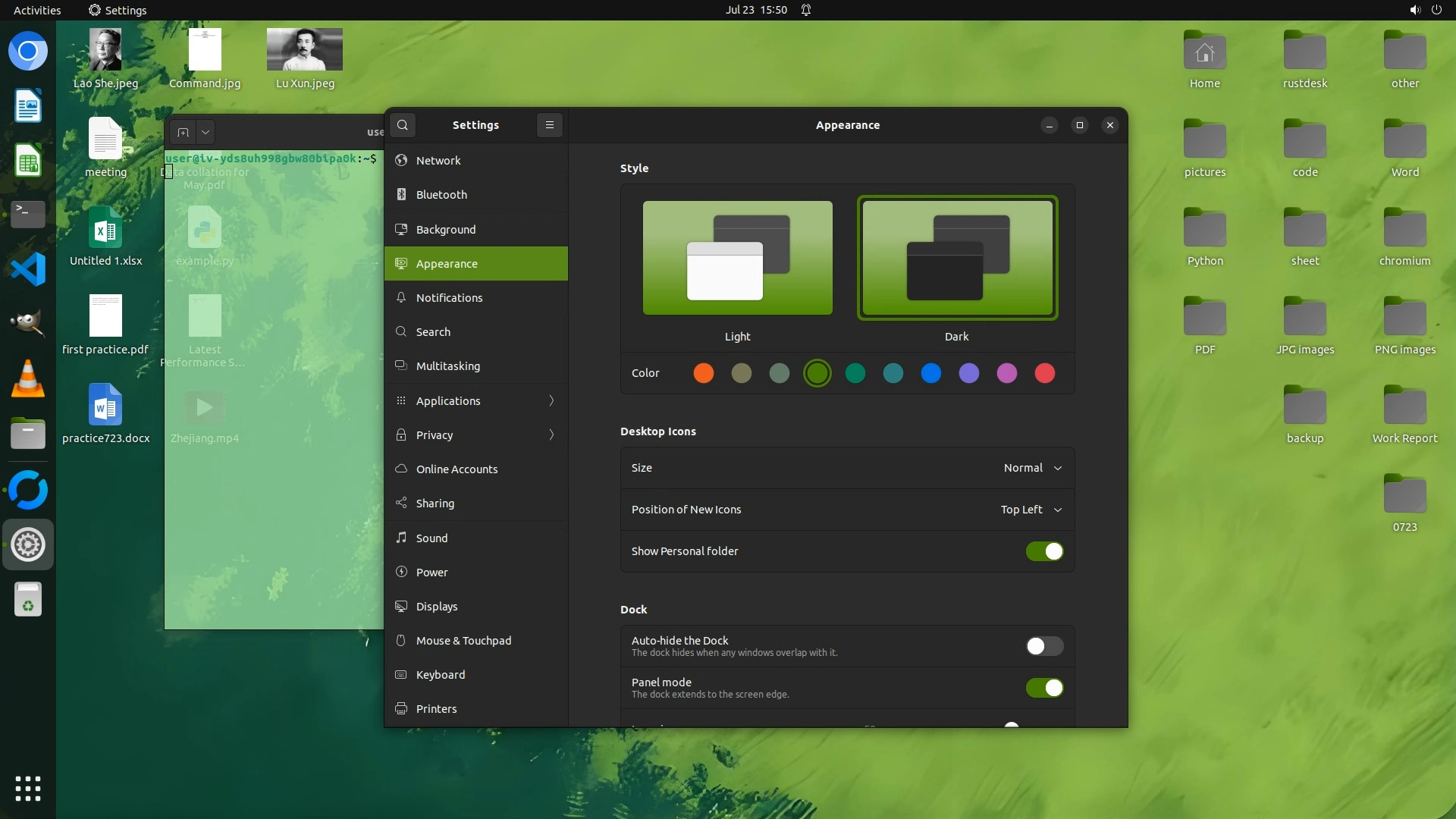Open the Settings hamburger menu

(550, 125)
